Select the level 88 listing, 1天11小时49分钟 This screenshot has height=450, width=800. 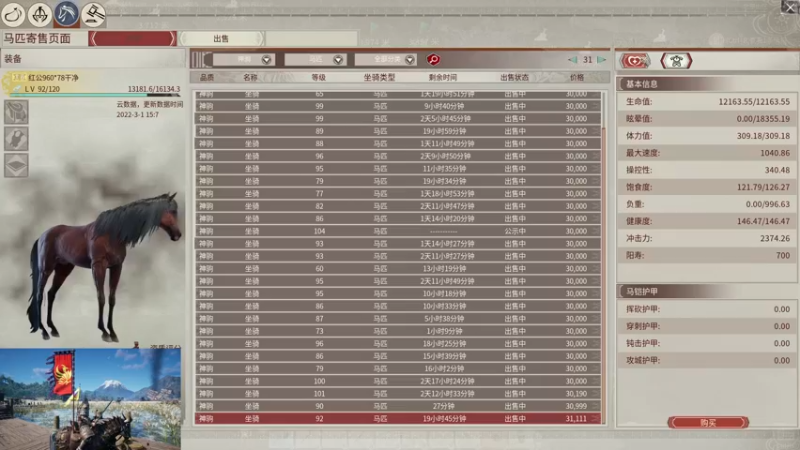(397, 143)
